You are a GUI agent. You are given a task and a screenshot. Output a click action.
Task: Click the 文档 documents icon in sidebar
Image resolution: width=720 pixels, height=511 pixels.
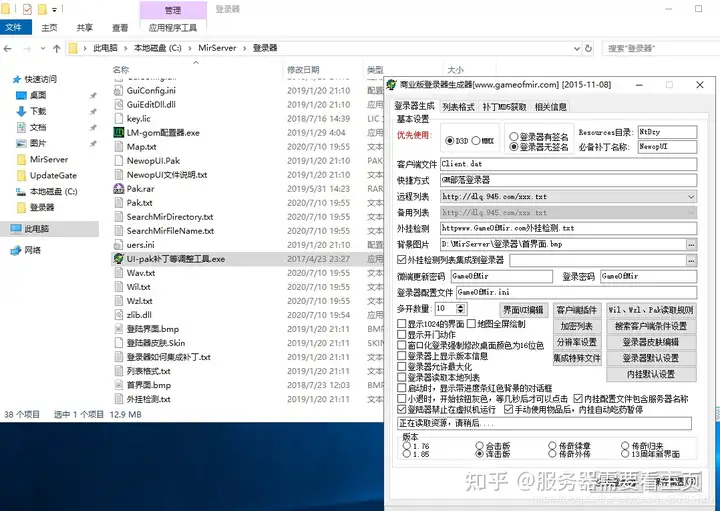point(21,127)
